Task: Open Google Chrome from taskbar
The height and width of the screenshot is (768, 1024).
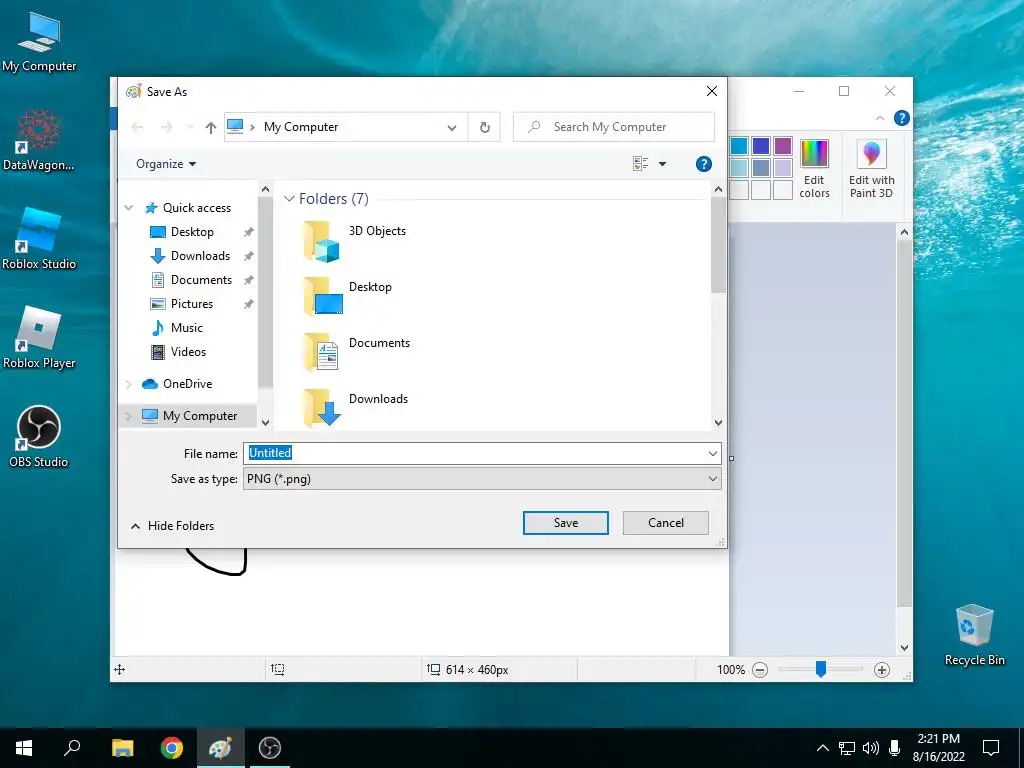Action: pyautogui.click(x=172, y=748)
